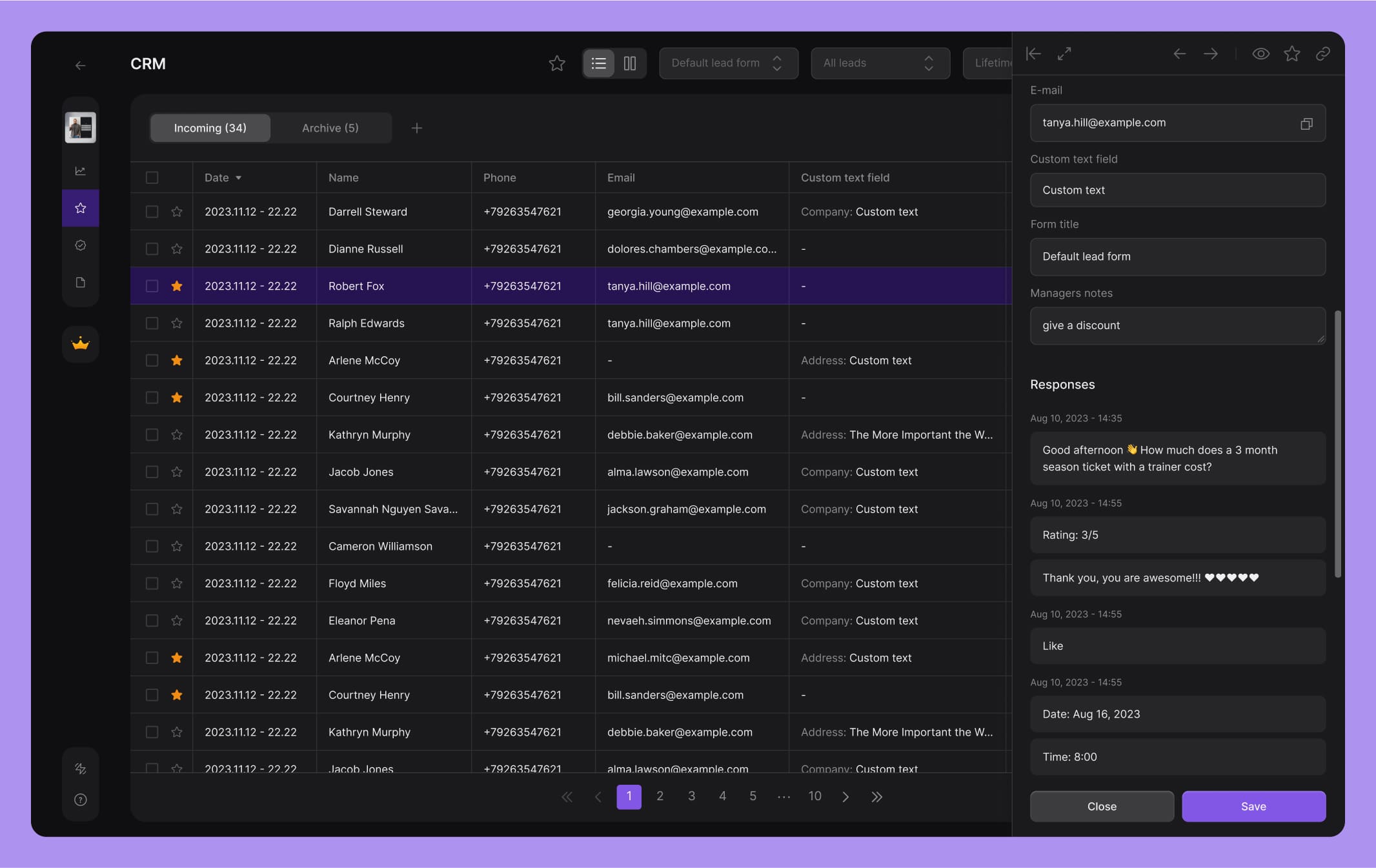Click the copy link icon in detail panel
This screenshot has height=868, width=1376.
coord(1322,54)
